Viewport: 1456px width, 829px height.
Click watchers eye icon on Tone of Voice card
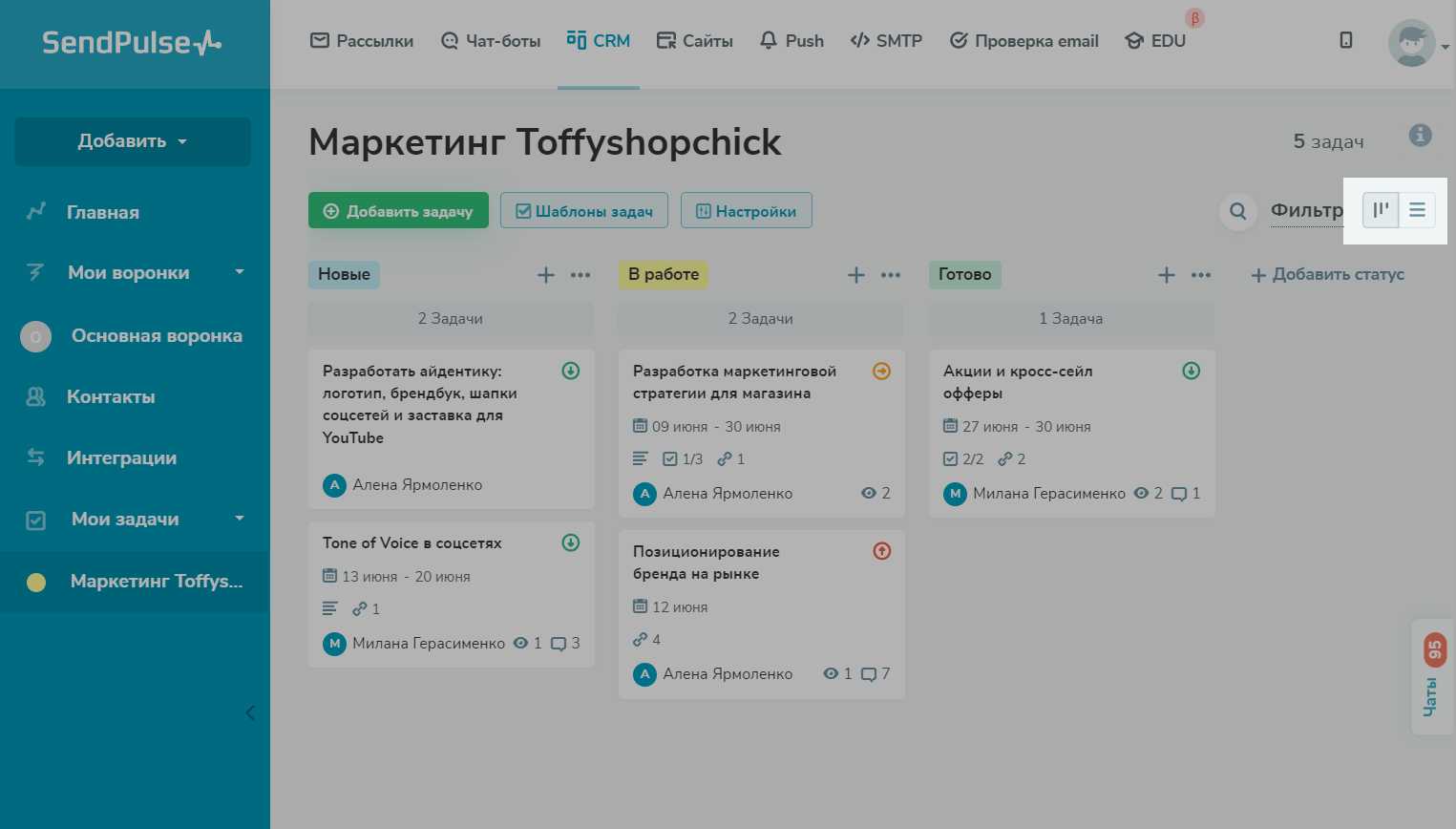[520, 644]
